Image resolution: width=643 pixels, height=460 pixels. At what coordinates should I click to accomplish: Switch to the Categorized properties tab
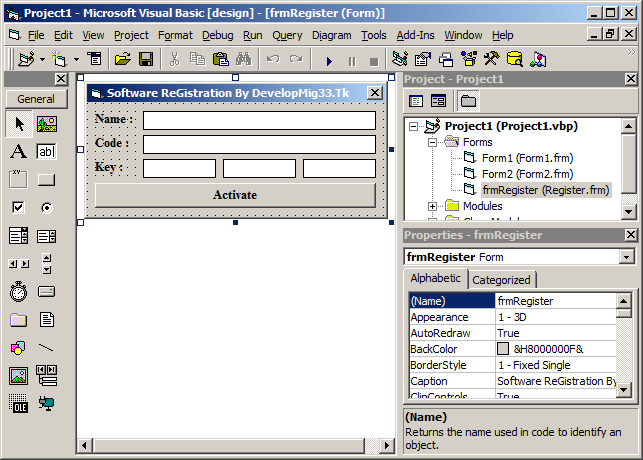pyautogui.click(x=501, y=280)
